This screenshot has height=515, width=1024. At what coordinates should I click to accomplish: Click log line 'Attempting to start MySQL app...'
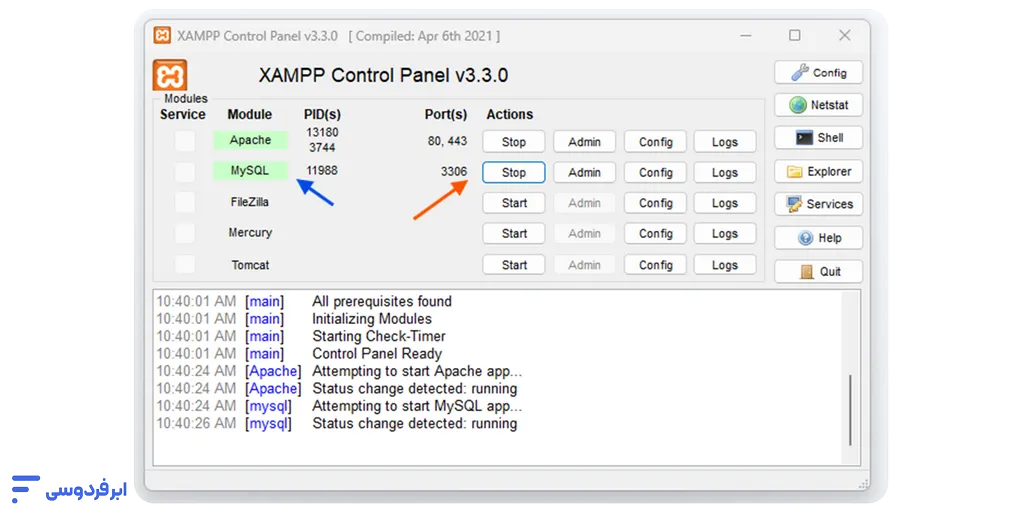[x=417, y=406]
